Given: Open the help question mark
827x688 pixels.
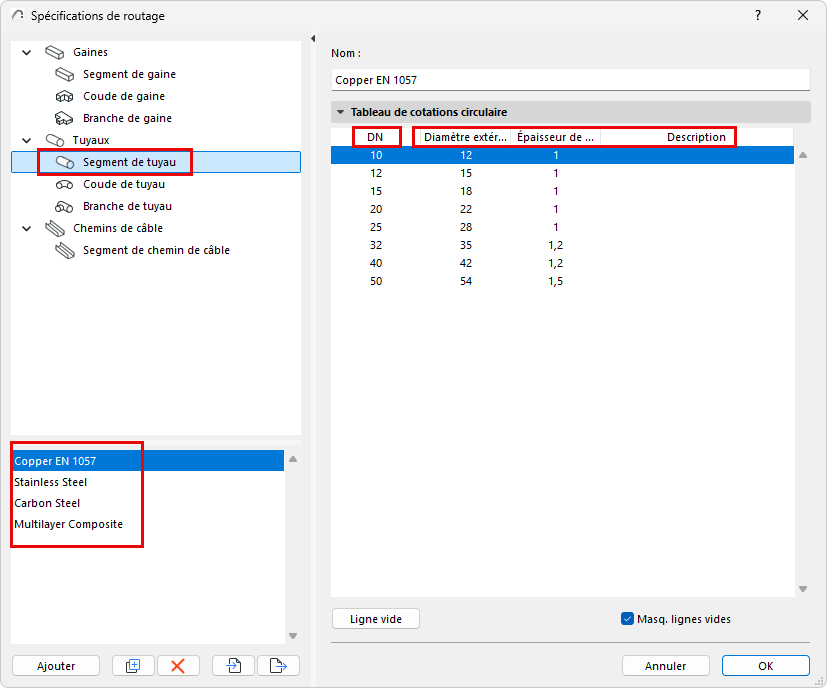Looking at the screenshot, I should 758,15.
